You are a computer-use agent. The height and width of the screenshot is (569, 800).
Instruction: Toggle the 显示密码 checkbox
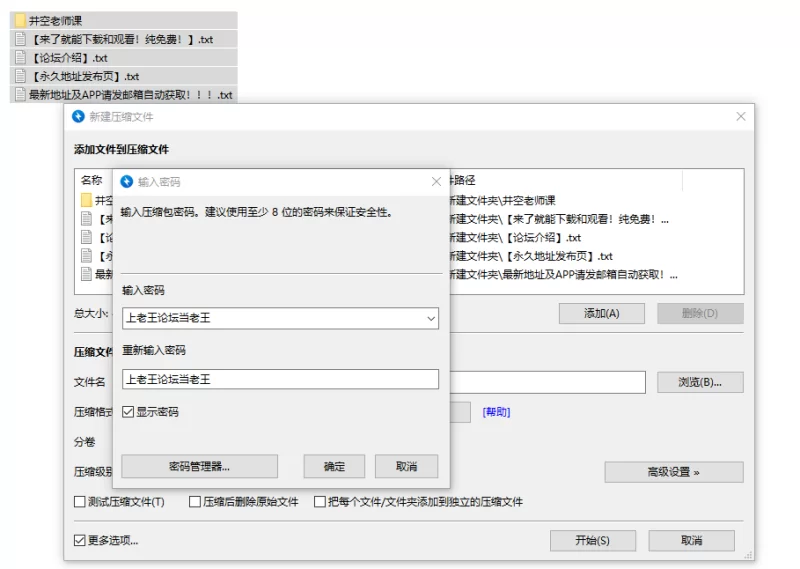[128, 412]
